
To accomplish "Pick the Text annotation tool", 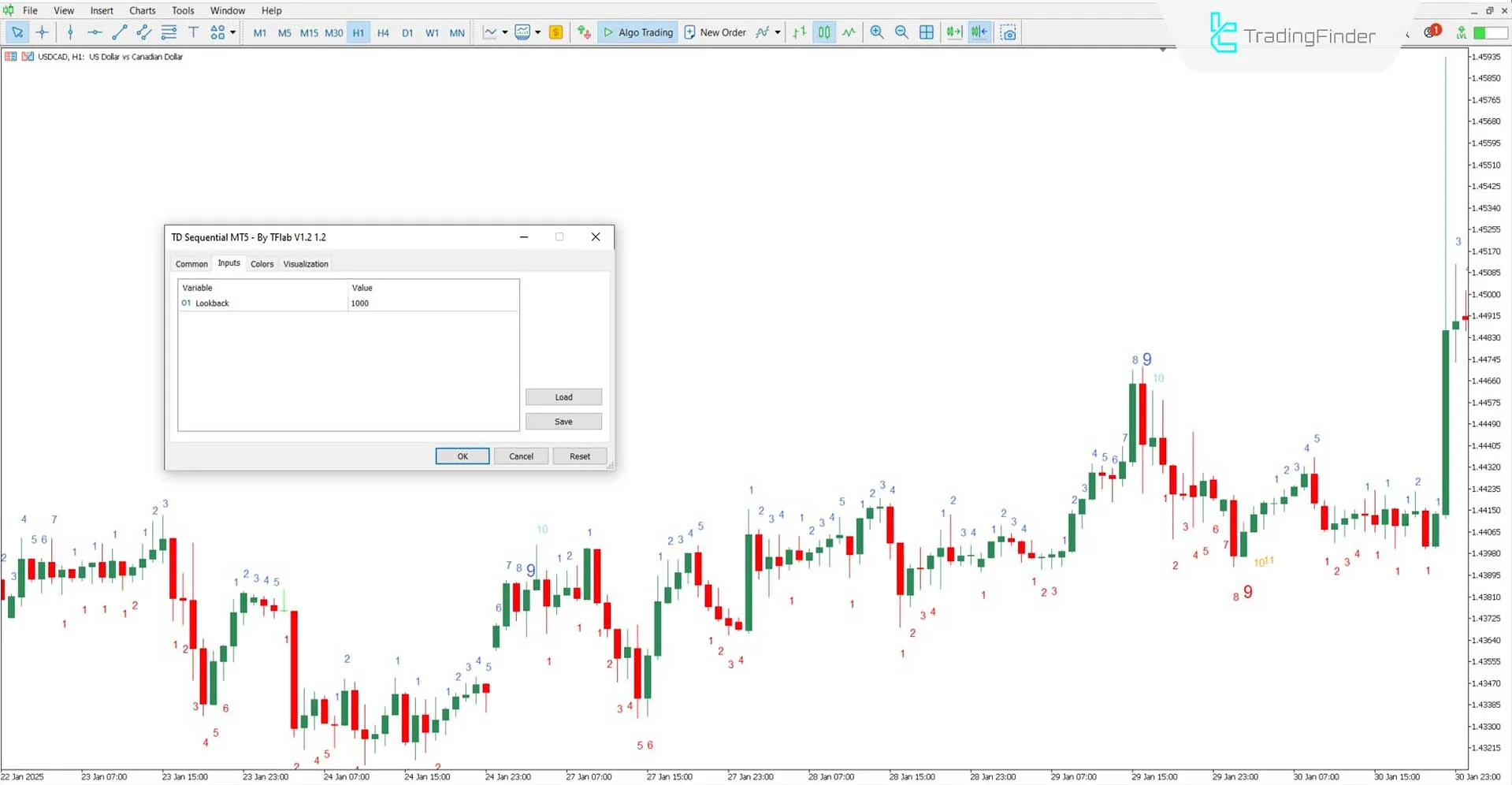I will (x=193, y=32).
